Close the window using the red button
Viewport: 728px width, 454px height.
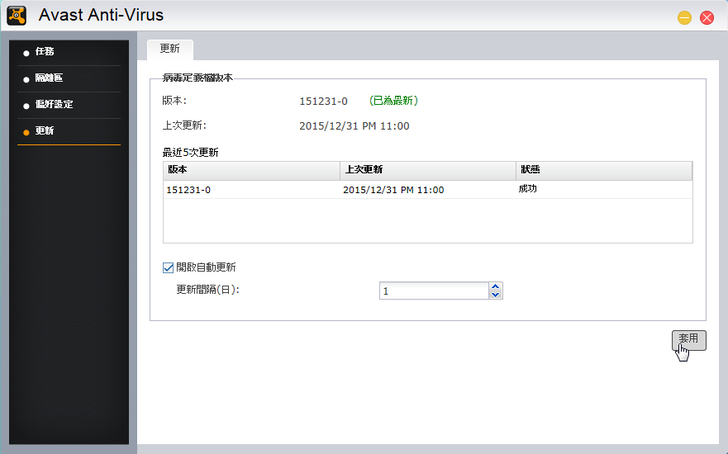tap(706, 17)
